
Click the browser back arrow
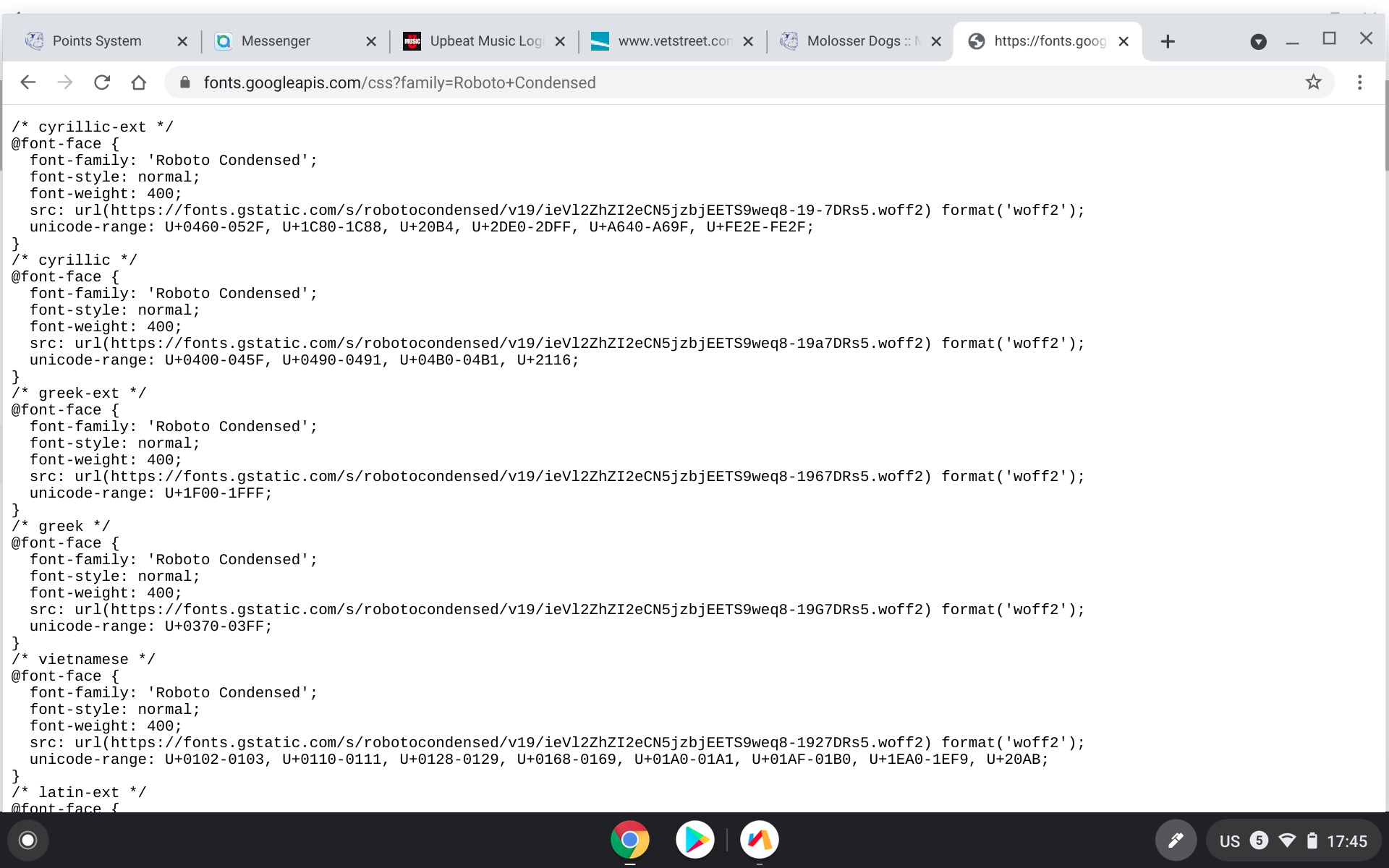coord(27,82)
